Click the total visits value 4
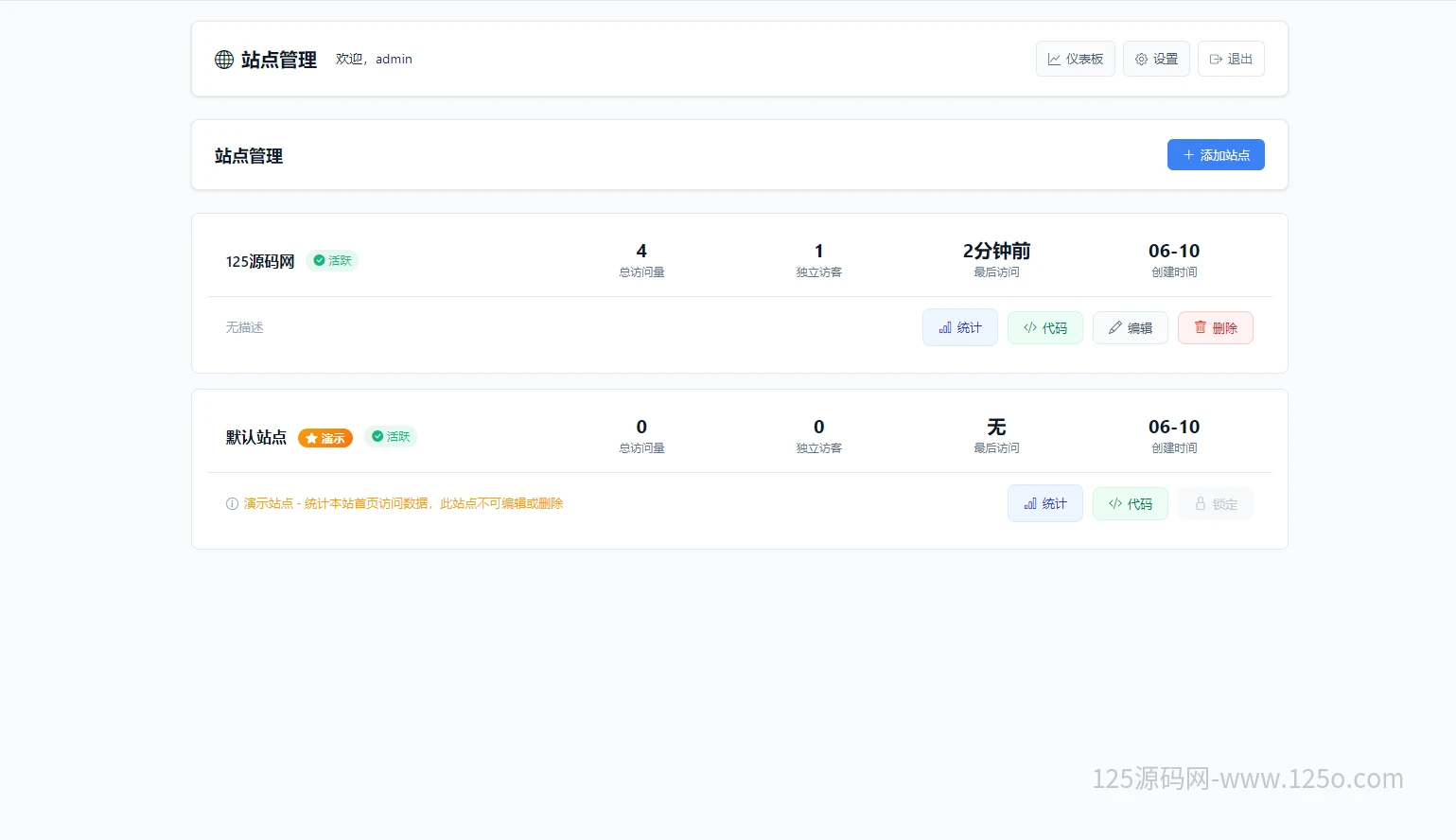This screenshot has width=1456, height=840. pos(641,251)
